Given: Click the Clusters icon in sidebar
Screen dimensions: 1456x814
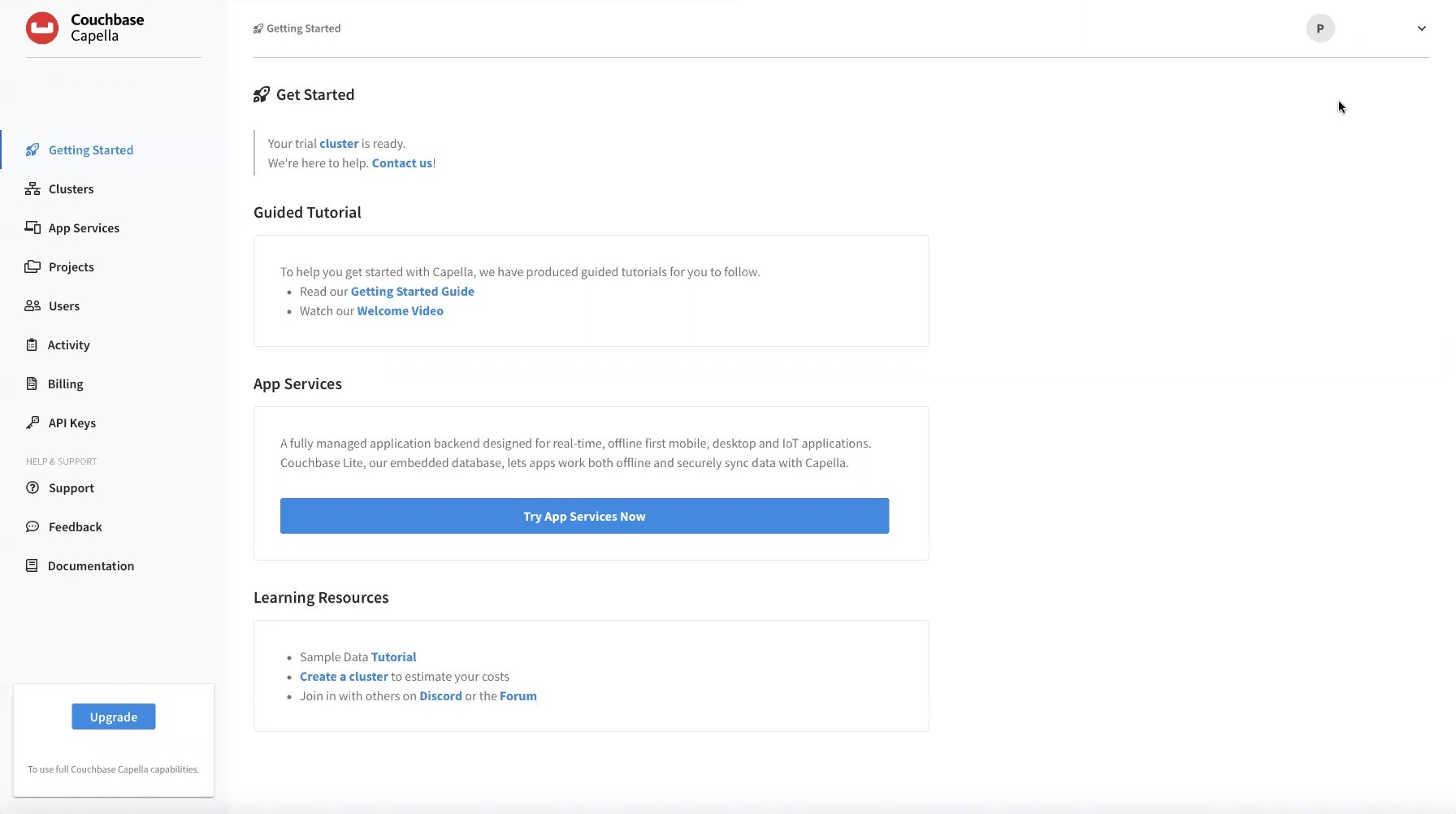Looking at the screenshot, I should pyautogui.click(x=32, y=189).
